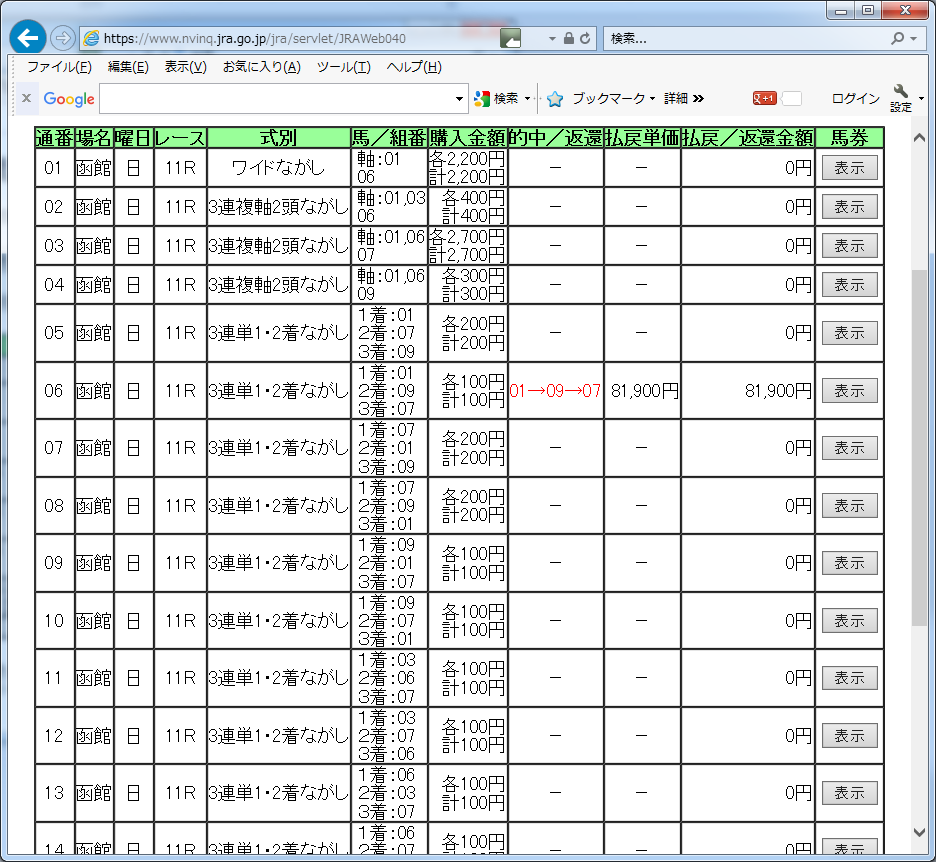Click 表示 button for row 04
The width and height of the screenshot is (936, 862).
[849, 285]
